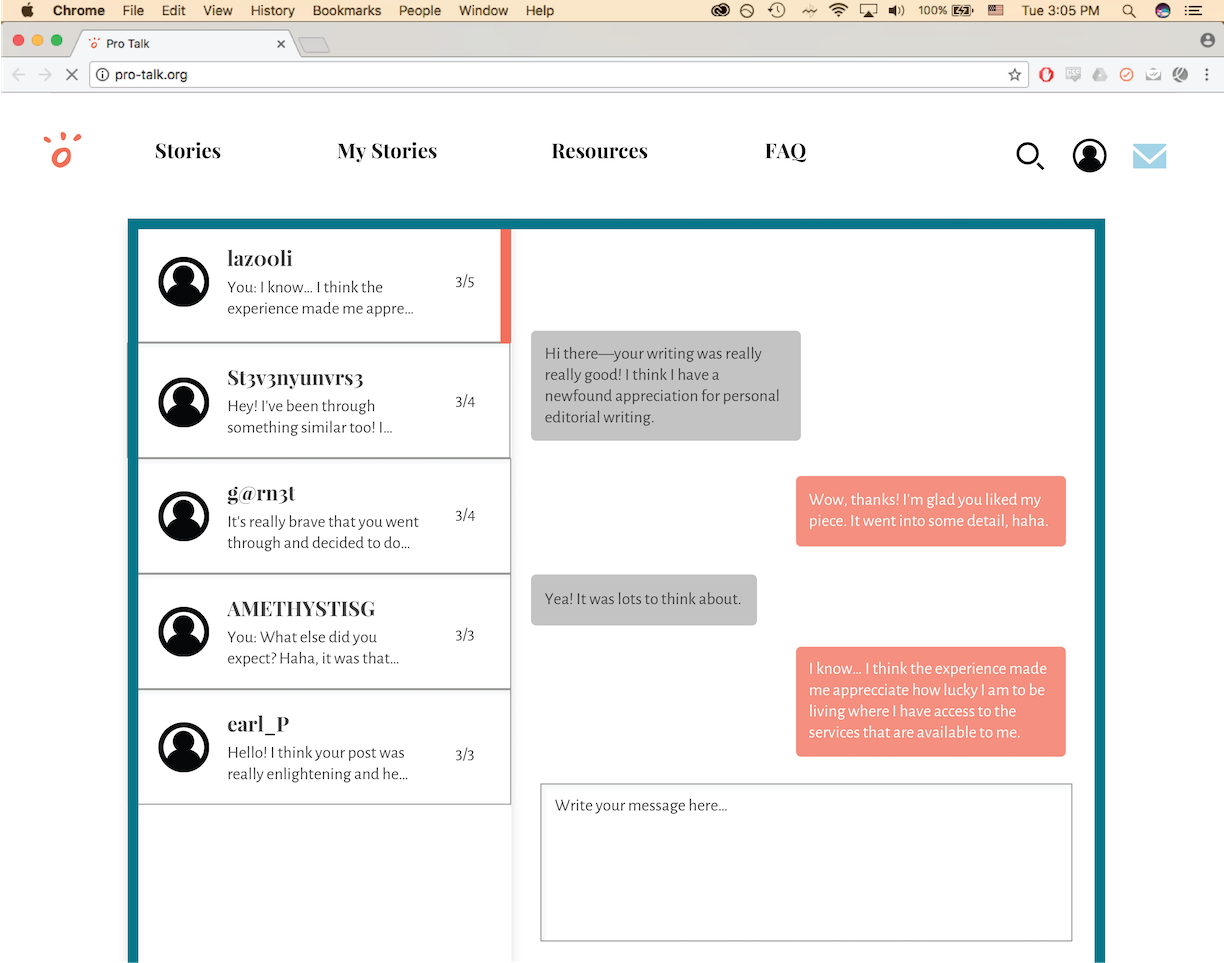Open the History menu
1224x963 pixels.
click(x=273, y=10)
